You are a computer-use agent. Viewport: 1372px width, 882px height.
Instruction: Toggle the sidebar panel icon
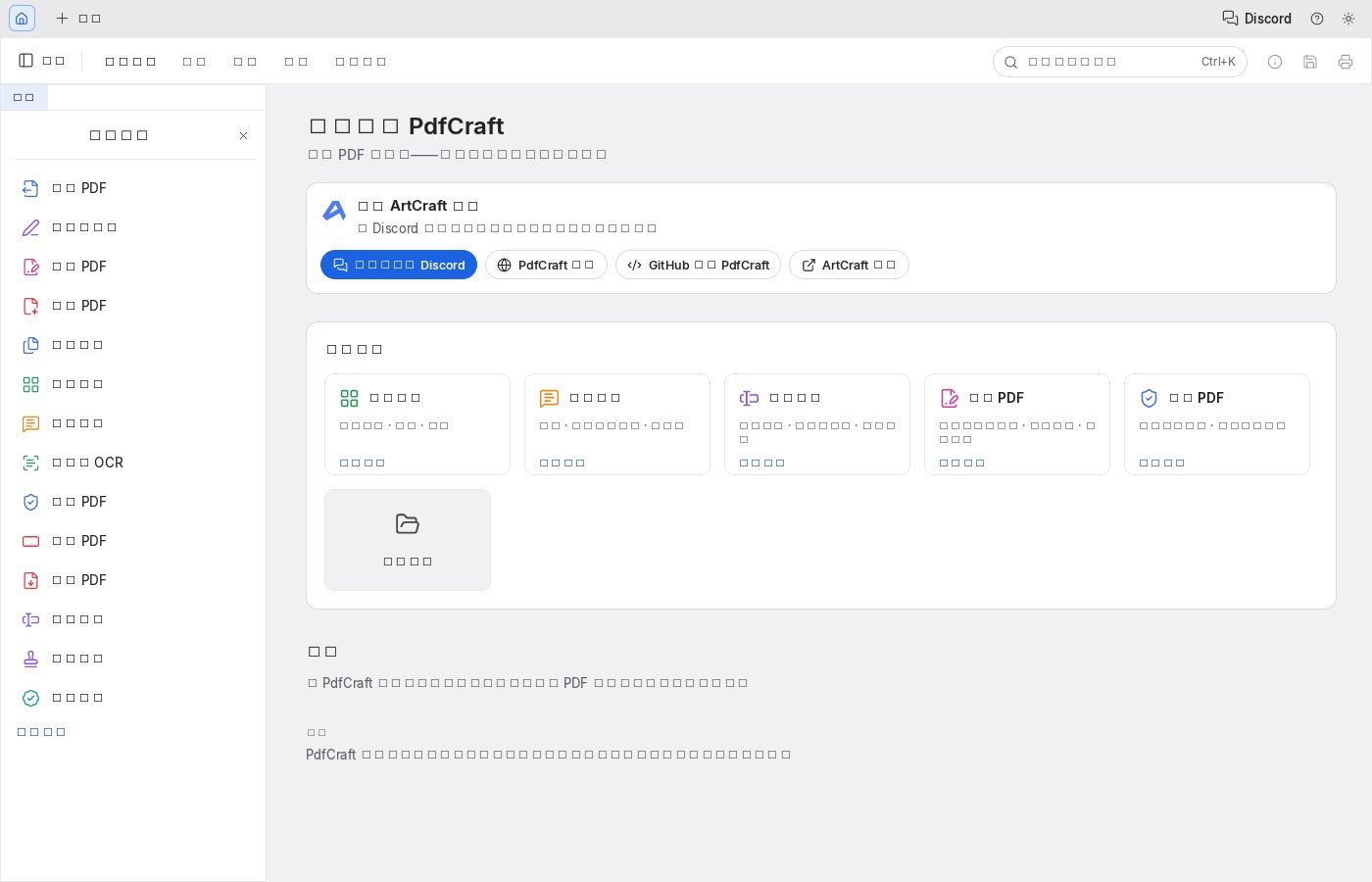point(26,61)
